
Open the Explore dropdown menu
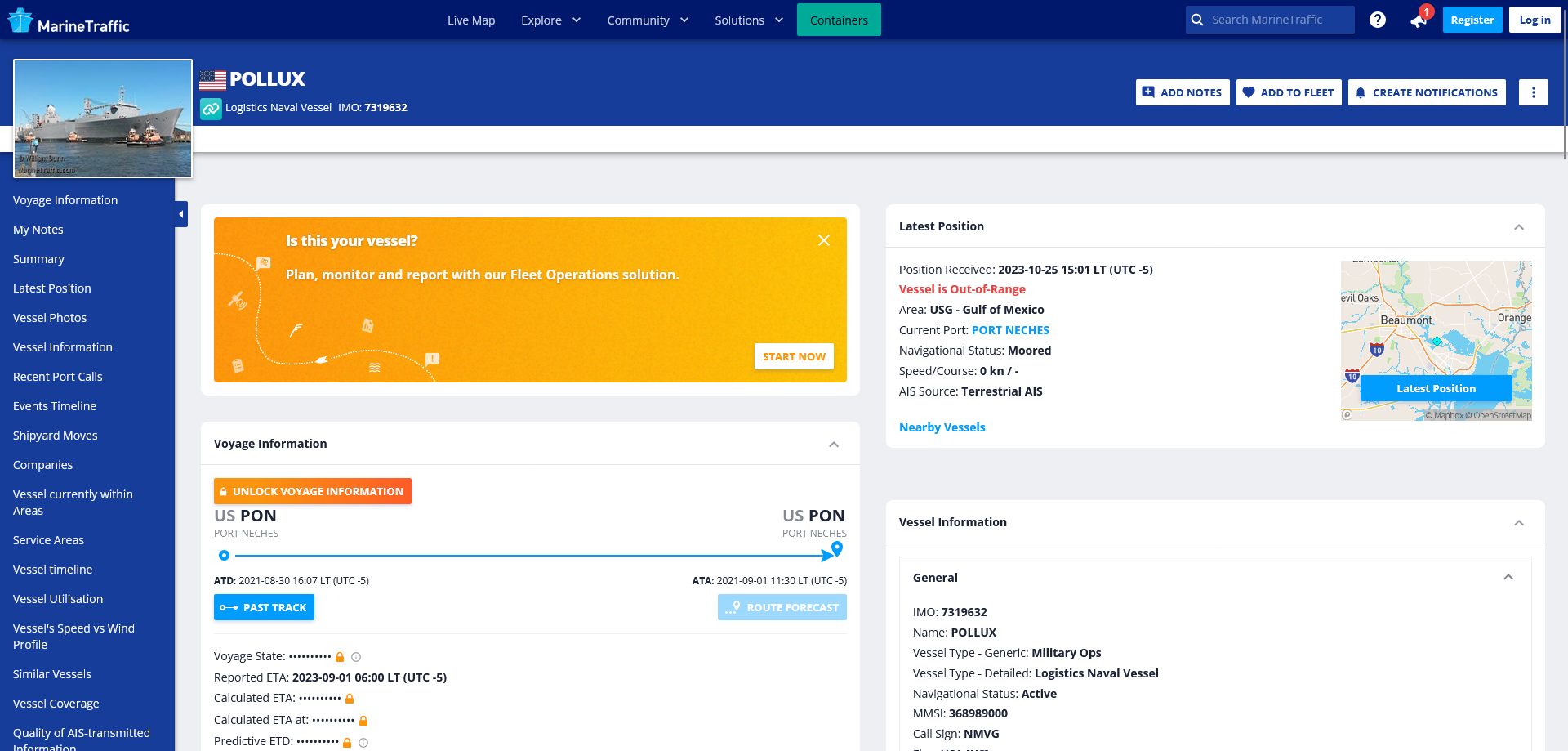pos(551,20)
